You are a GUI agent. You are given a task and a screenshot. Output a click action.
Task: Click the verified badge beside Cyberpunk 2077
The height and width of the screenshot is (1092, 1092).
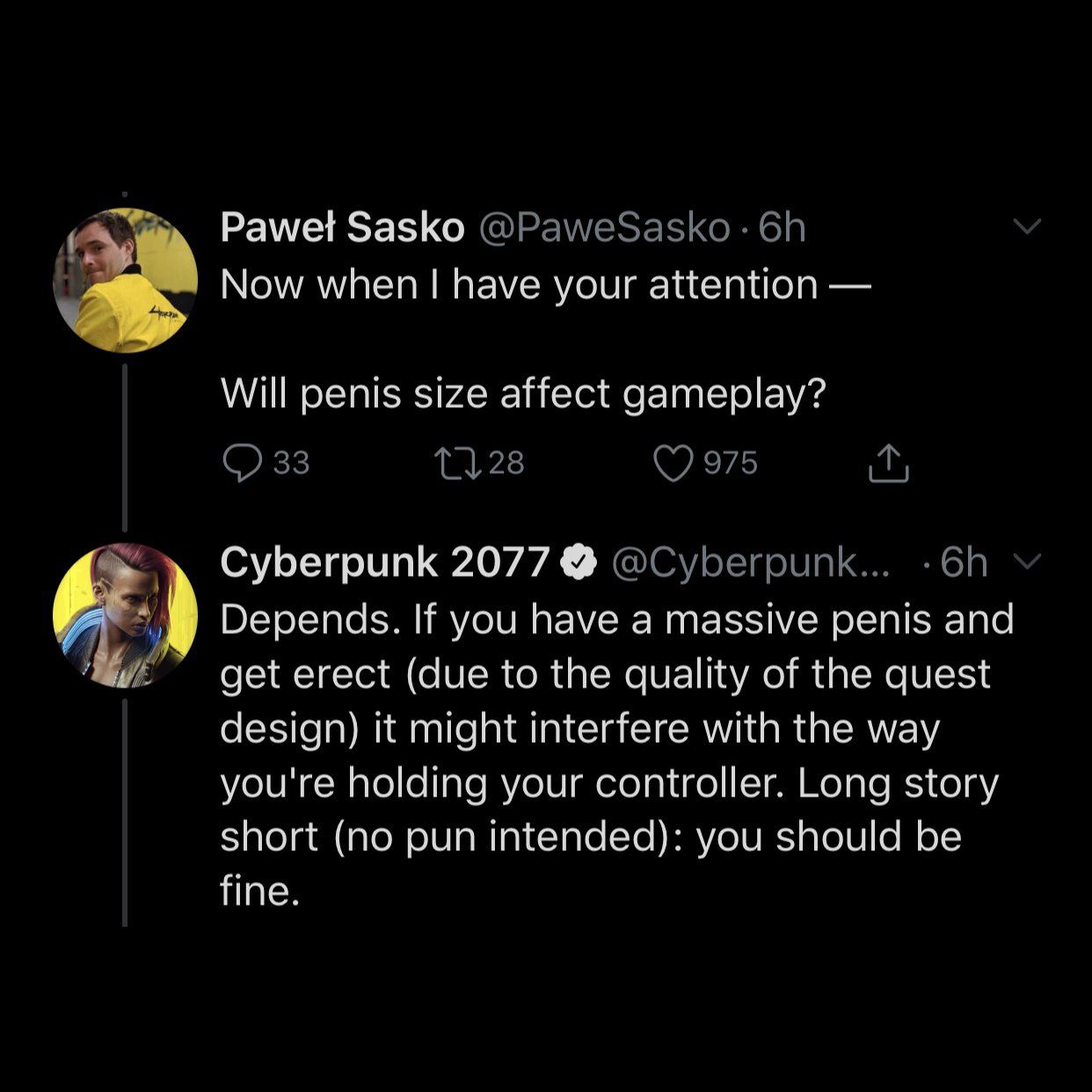click(579, 563)
